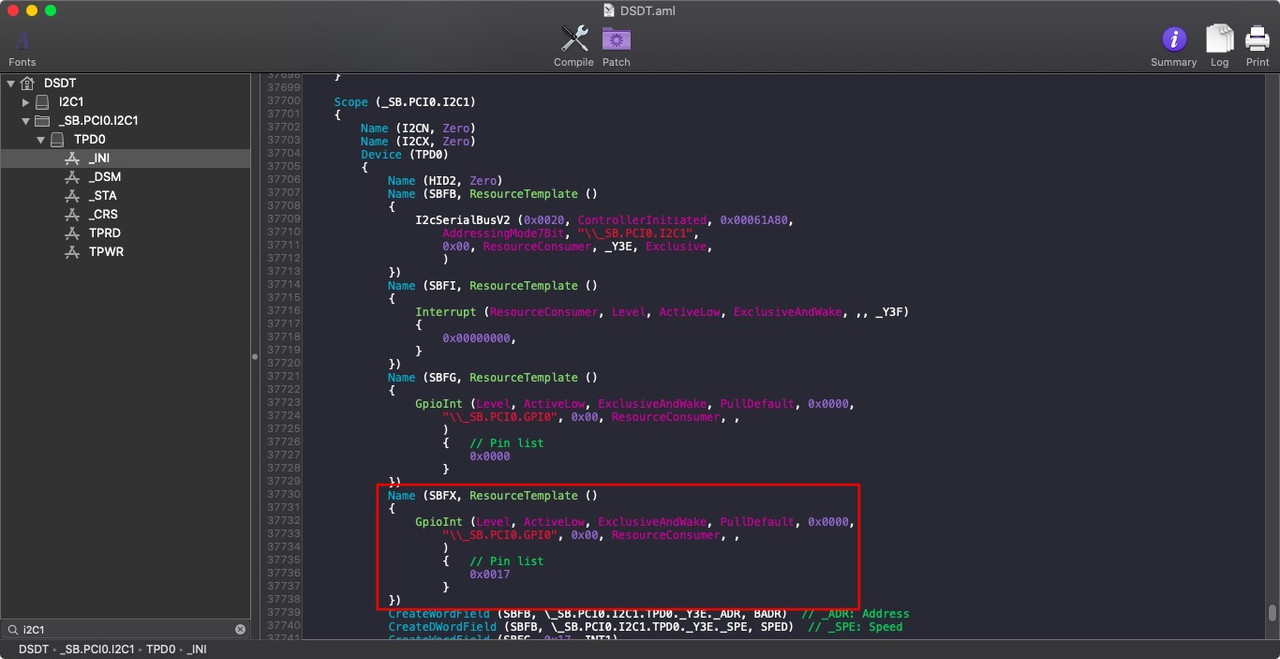Click the Device (TPD0) code line
Image resolution: width=1280 pixels, height=659 pixels.
[405, 154]
